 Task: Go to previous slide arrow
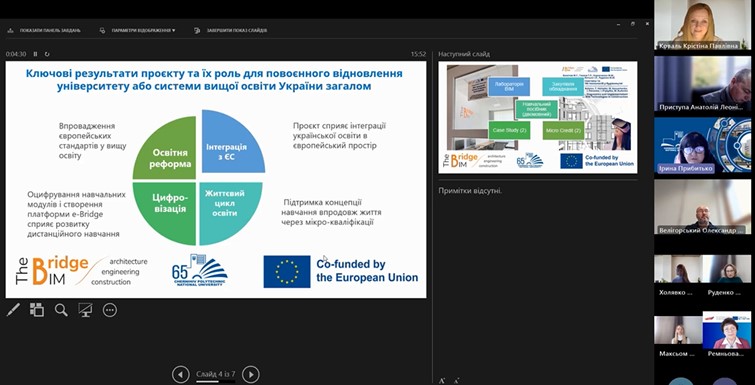[181, 374]
